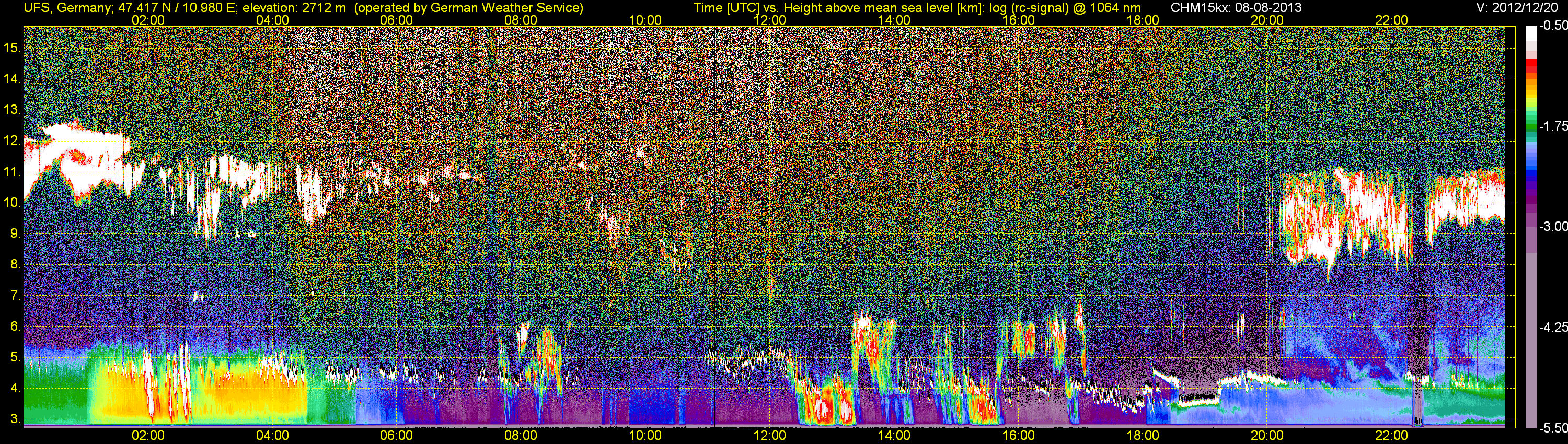The image size is (1568, 444).
Task: Click the 06:00 label on the top time axis
Action: [396, 20]
